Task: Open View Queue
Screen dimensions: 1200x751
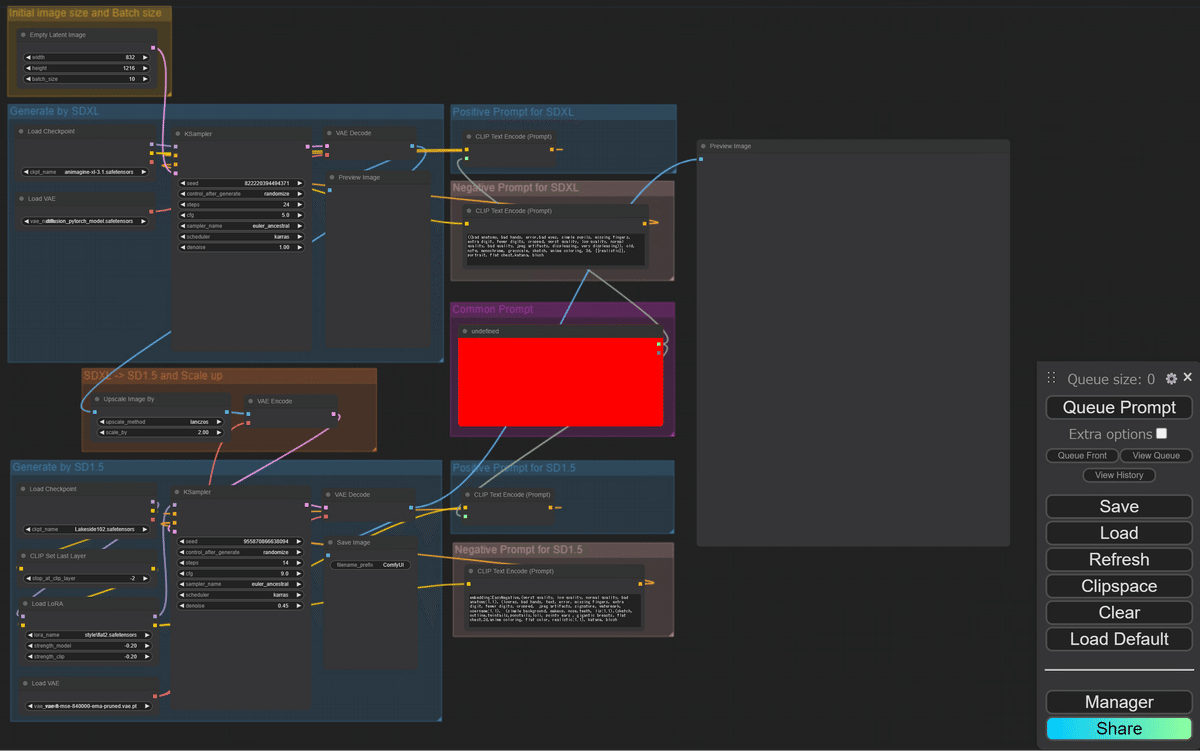Action: pyautogui.click(x=1156, y=455)
